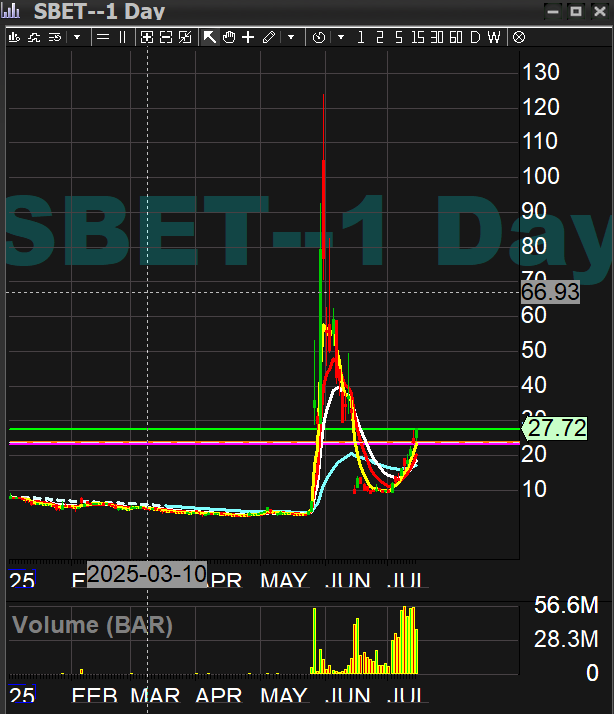Expand the dropdown next to clock icon

tap(341, 37)
